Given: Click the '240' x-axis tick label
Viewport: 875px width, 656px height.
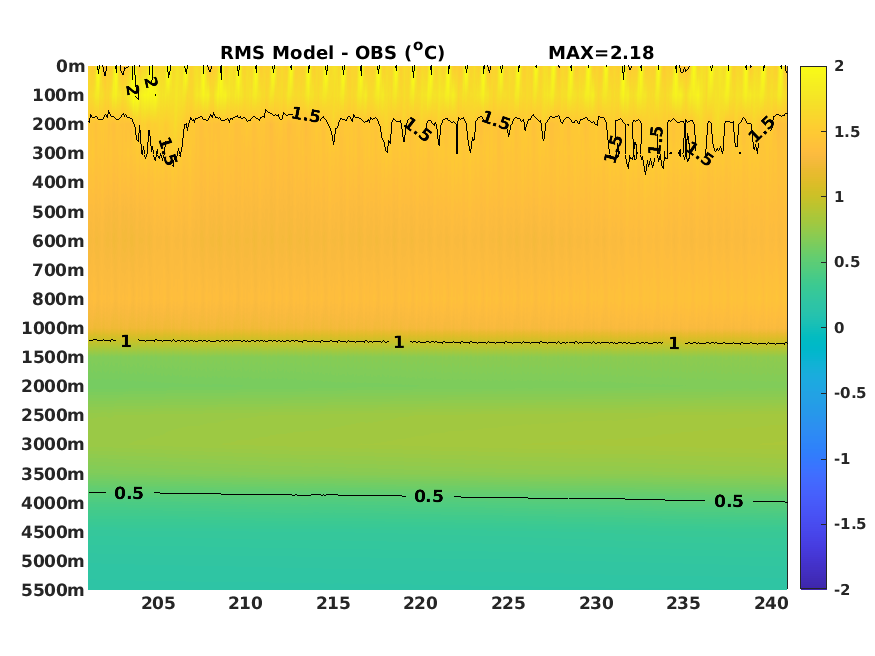Looking at the screenshot, I should tap(771, 604).
